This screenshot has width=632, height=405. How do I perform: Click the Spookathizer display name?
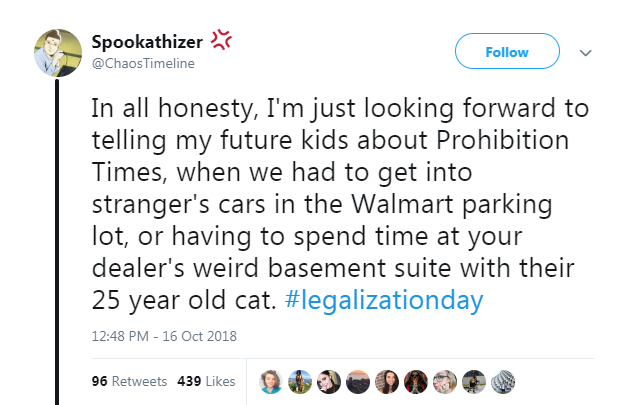point(147,42)
